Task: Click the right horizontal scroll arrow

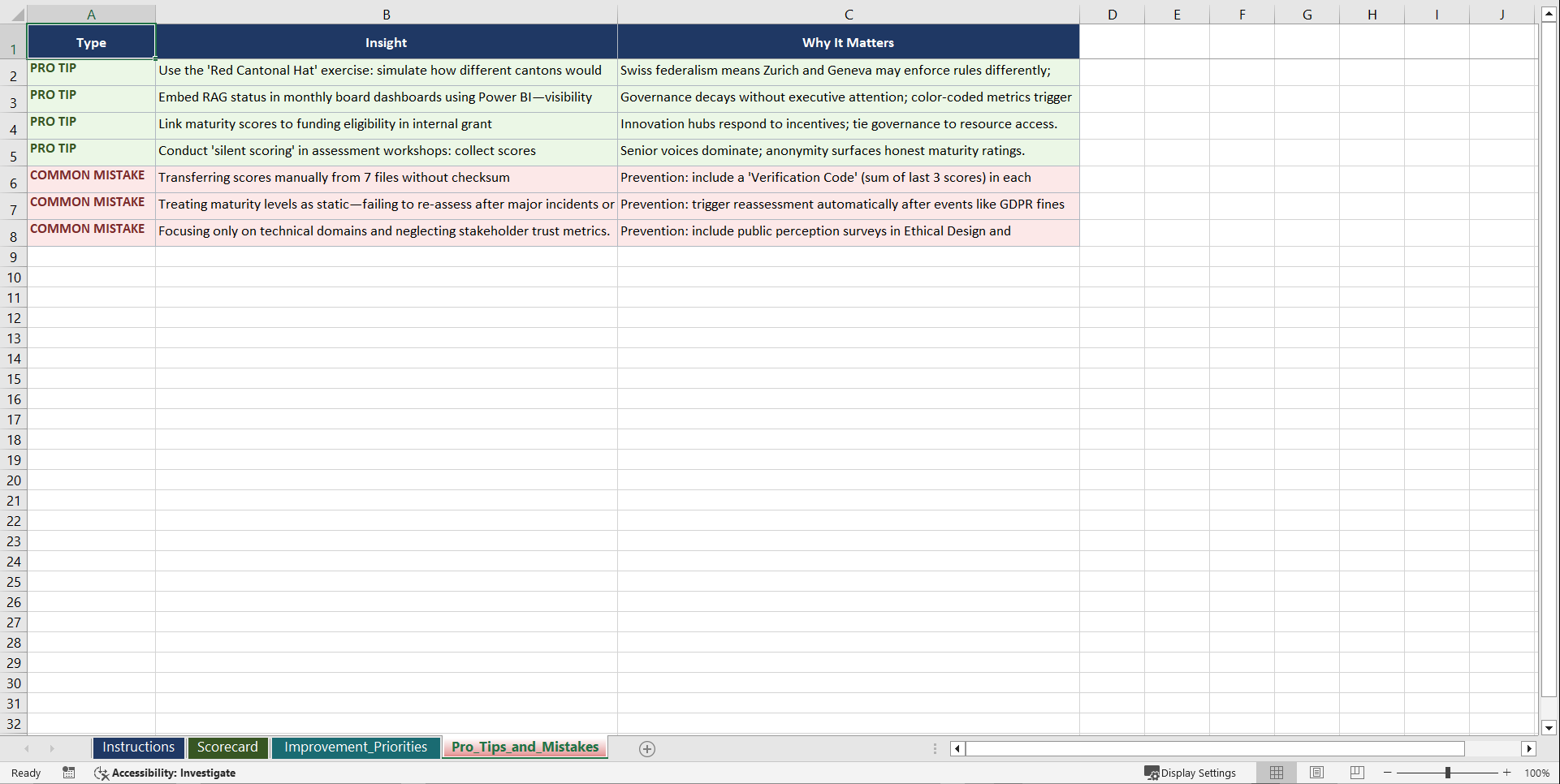Action: [x=1530, y=748]
